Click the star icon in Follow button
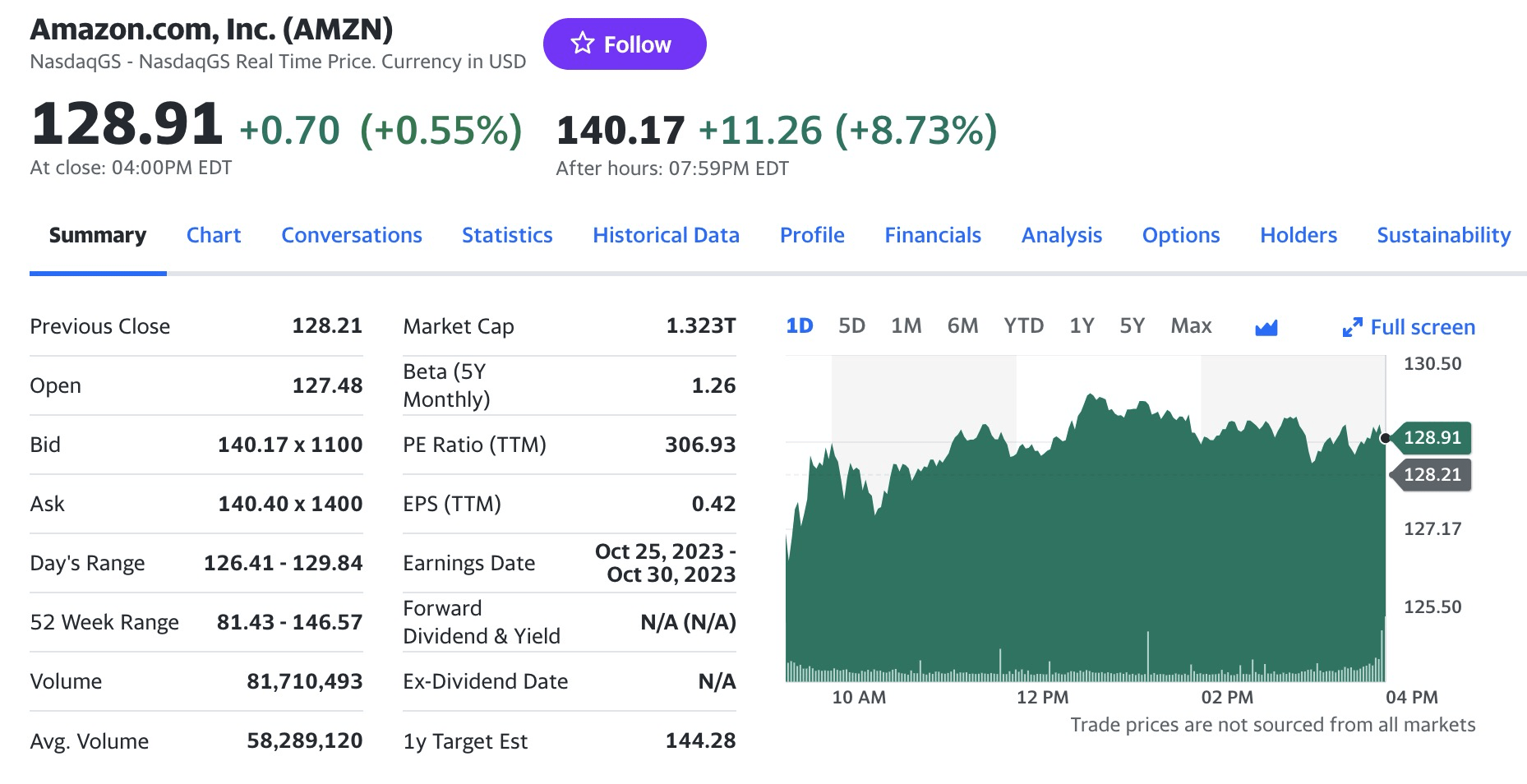This screenshot has height=784, width=1527. [x=583, y=44]
